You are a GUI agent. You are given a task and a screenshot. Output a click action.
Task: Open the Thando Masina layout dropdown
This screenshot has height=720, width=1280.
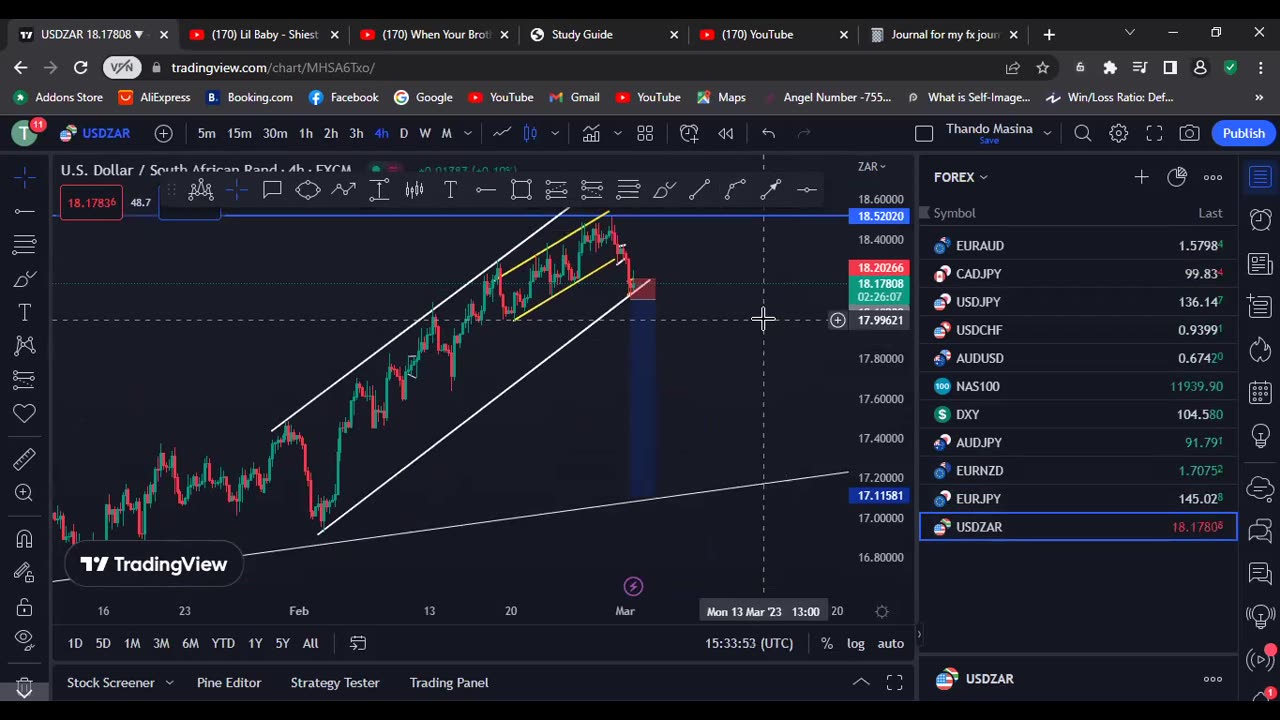tap(1047, 133)
